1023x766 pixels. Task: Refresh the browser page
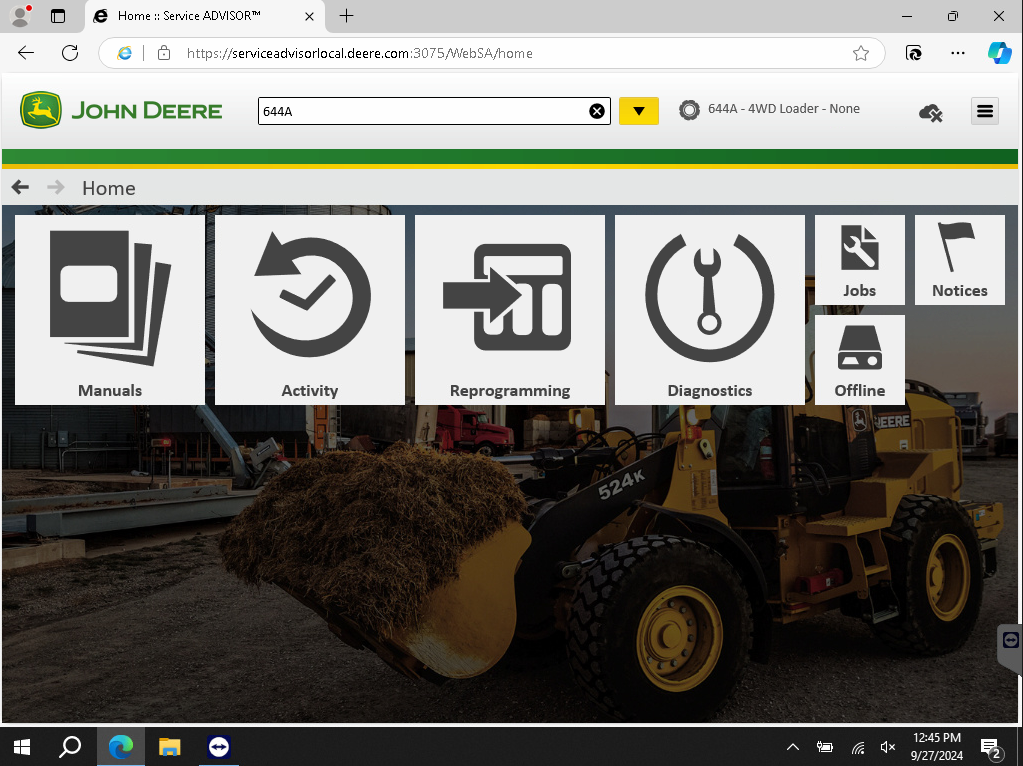[70, 54]
